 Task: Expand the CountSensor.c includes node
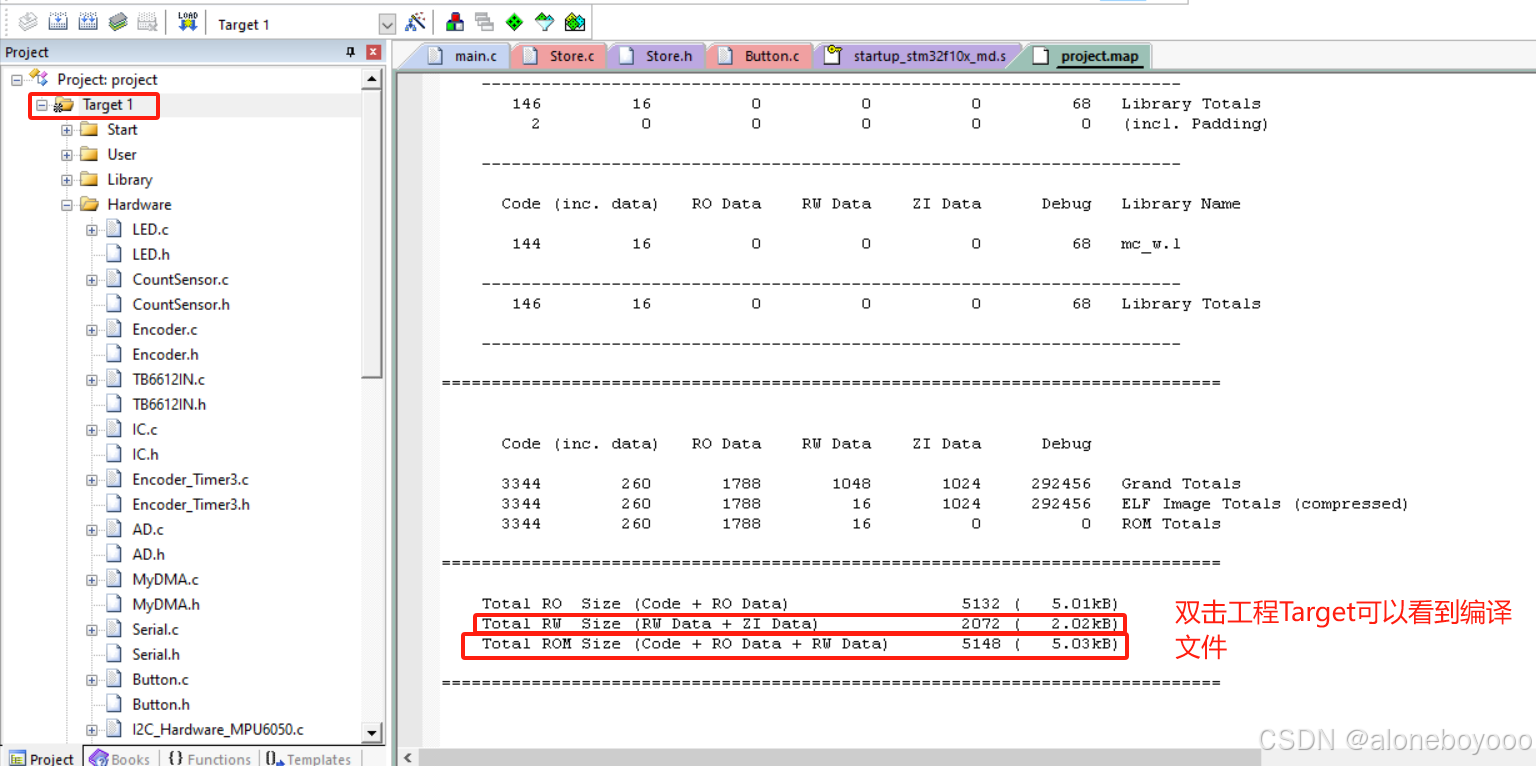[x=91, y=279]
